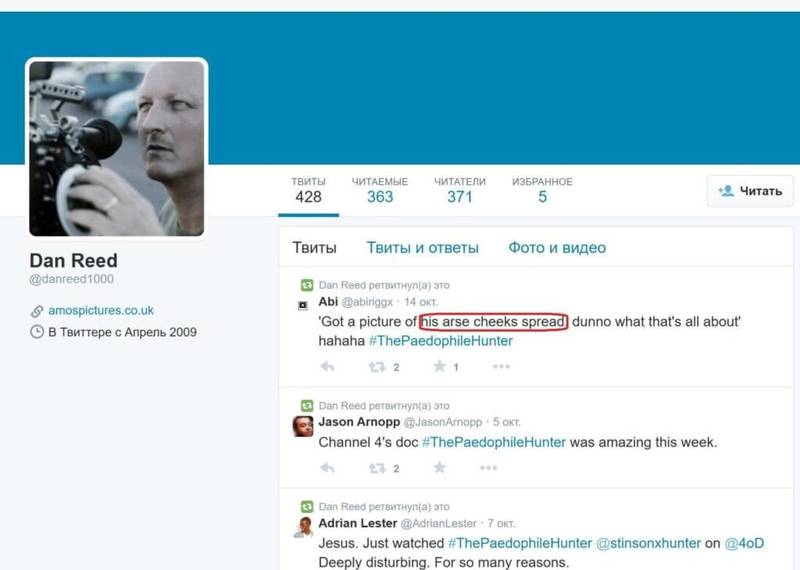The image size is (800, 570).
Task: Open Adrian Lester's profile name link
Action: [358, 523]
